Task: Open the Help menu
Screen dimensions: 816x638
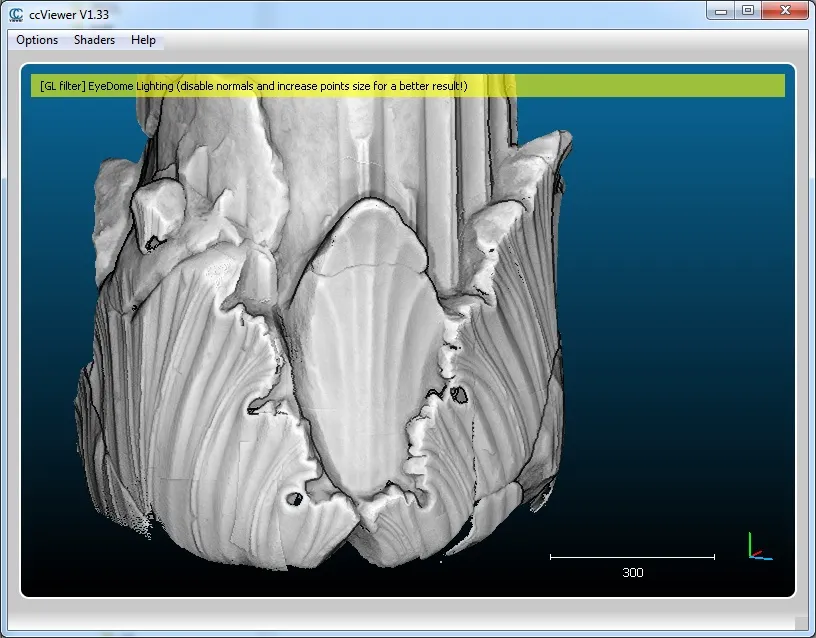Action: [143, 40]
